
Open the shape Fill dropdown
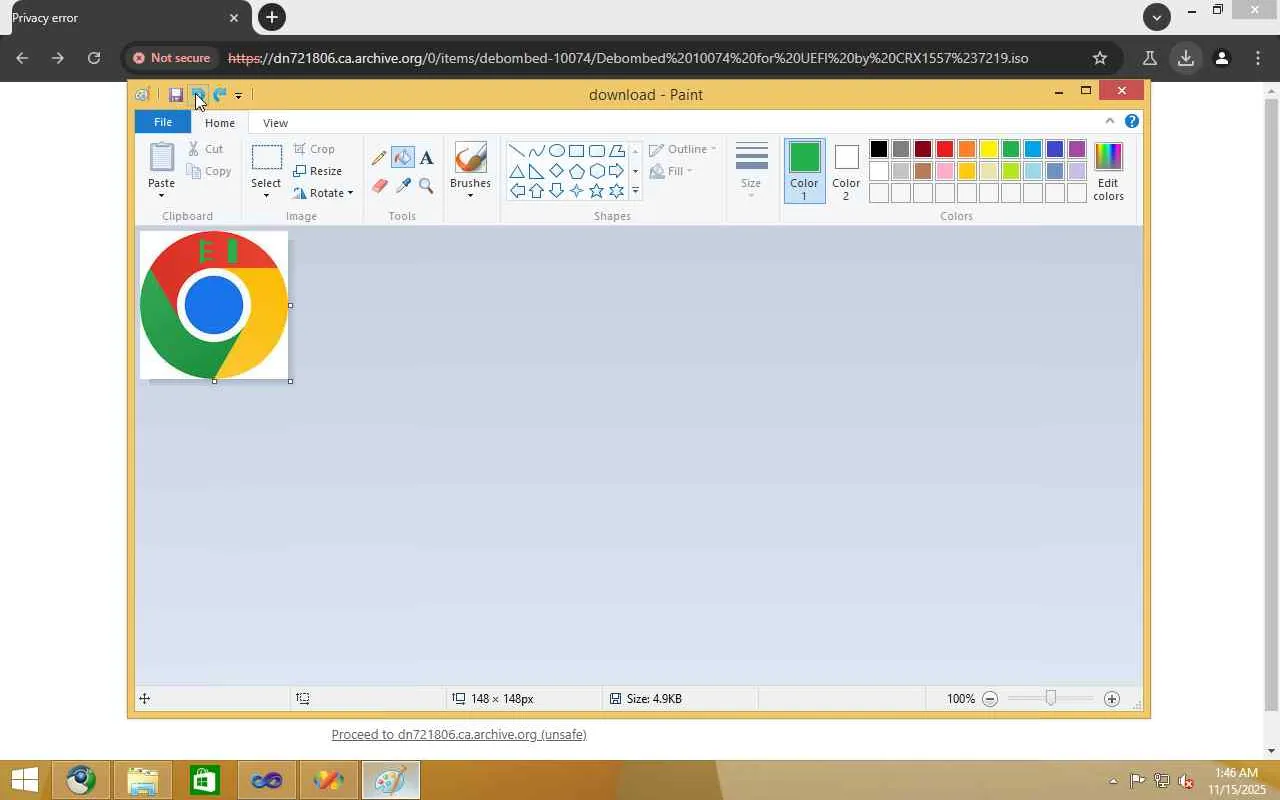(671, 171)
